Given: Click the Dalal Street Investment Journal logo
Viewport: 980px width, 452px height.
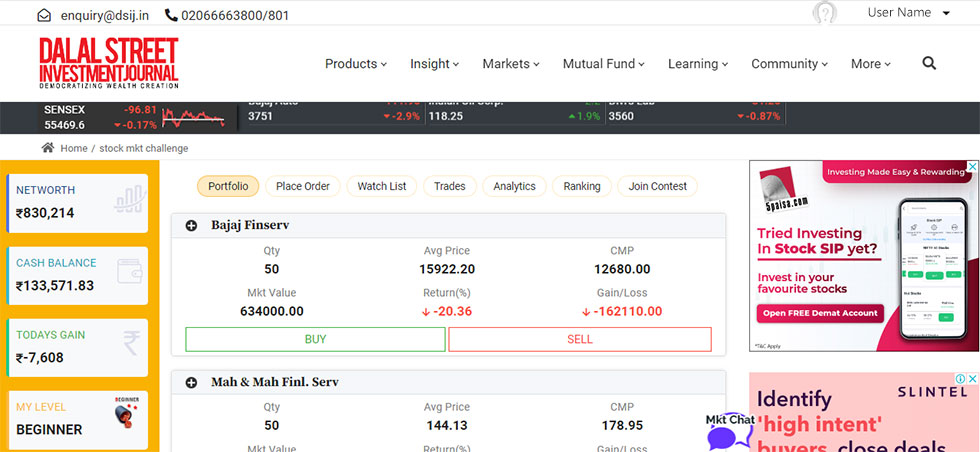Looking at the screenshot, I should (x=109, y=63).
